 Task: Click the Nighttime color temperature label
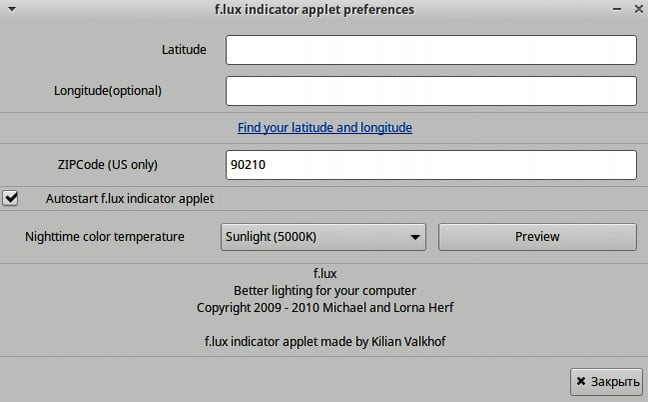[x=105, y=237]
